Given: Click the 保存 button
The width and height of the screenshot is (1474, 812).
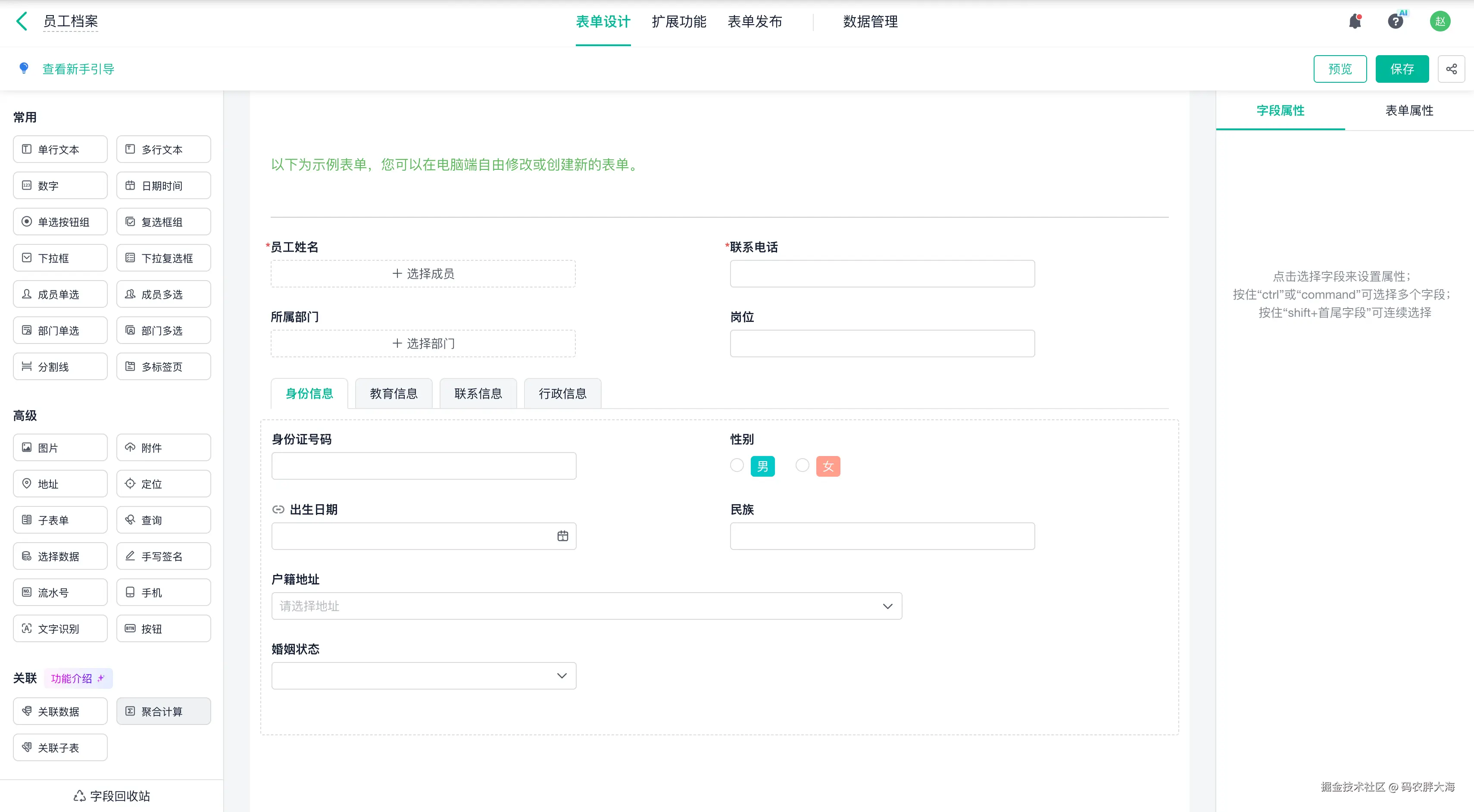Looking at the screenshot, I should 1401,69.
